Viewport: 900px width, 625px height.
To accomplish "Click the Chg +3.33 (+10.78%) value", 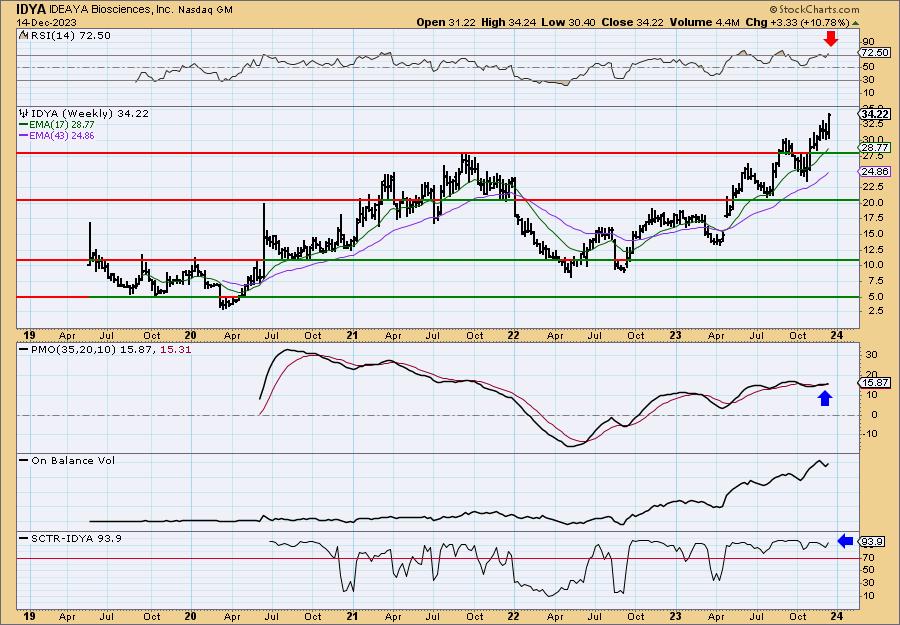I will (797, 22).
